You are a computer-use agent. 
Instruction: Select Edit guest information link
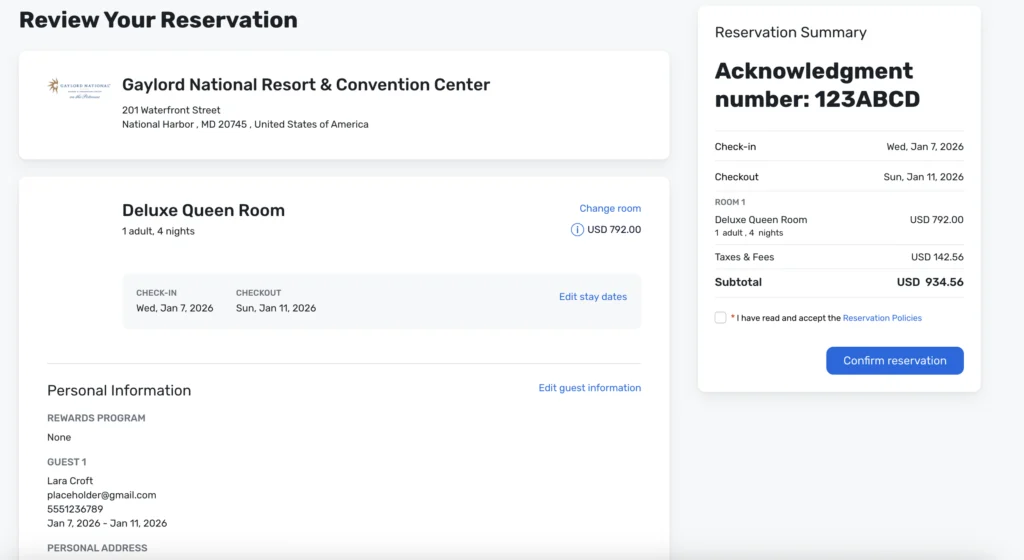click(x=589, y=388)
